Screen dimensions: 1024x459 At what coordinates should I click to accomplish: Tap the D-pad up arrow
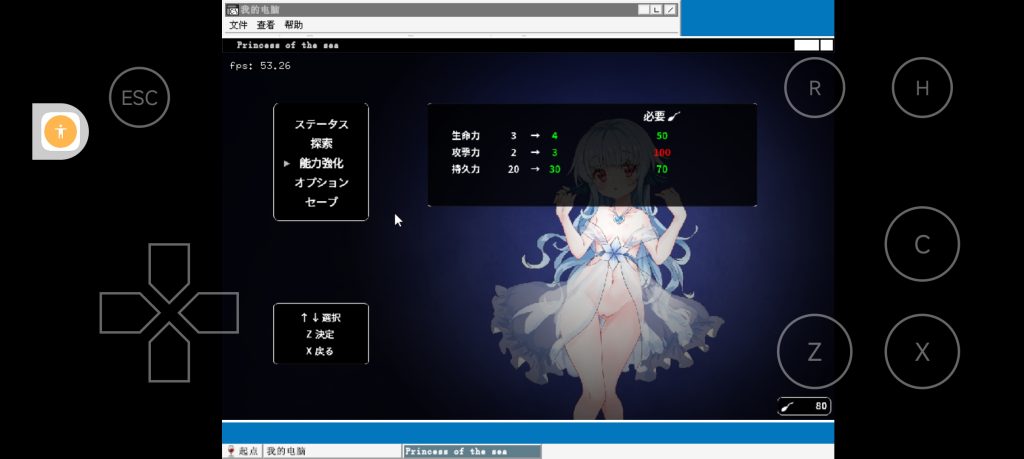pos(169,271)
